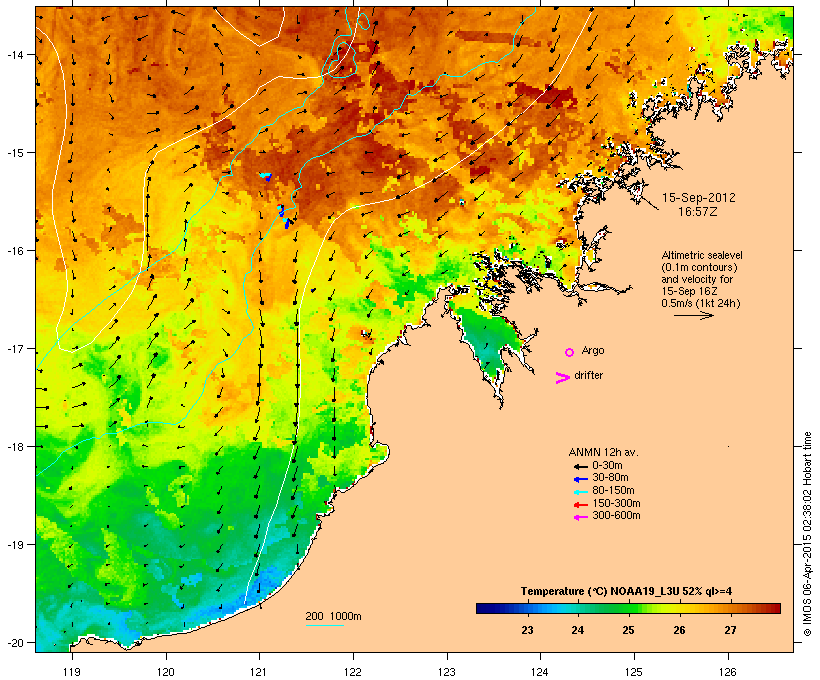Click the '300-600m' depth label
This screenshot has width=820, height=680.
[x=616, y=516]
